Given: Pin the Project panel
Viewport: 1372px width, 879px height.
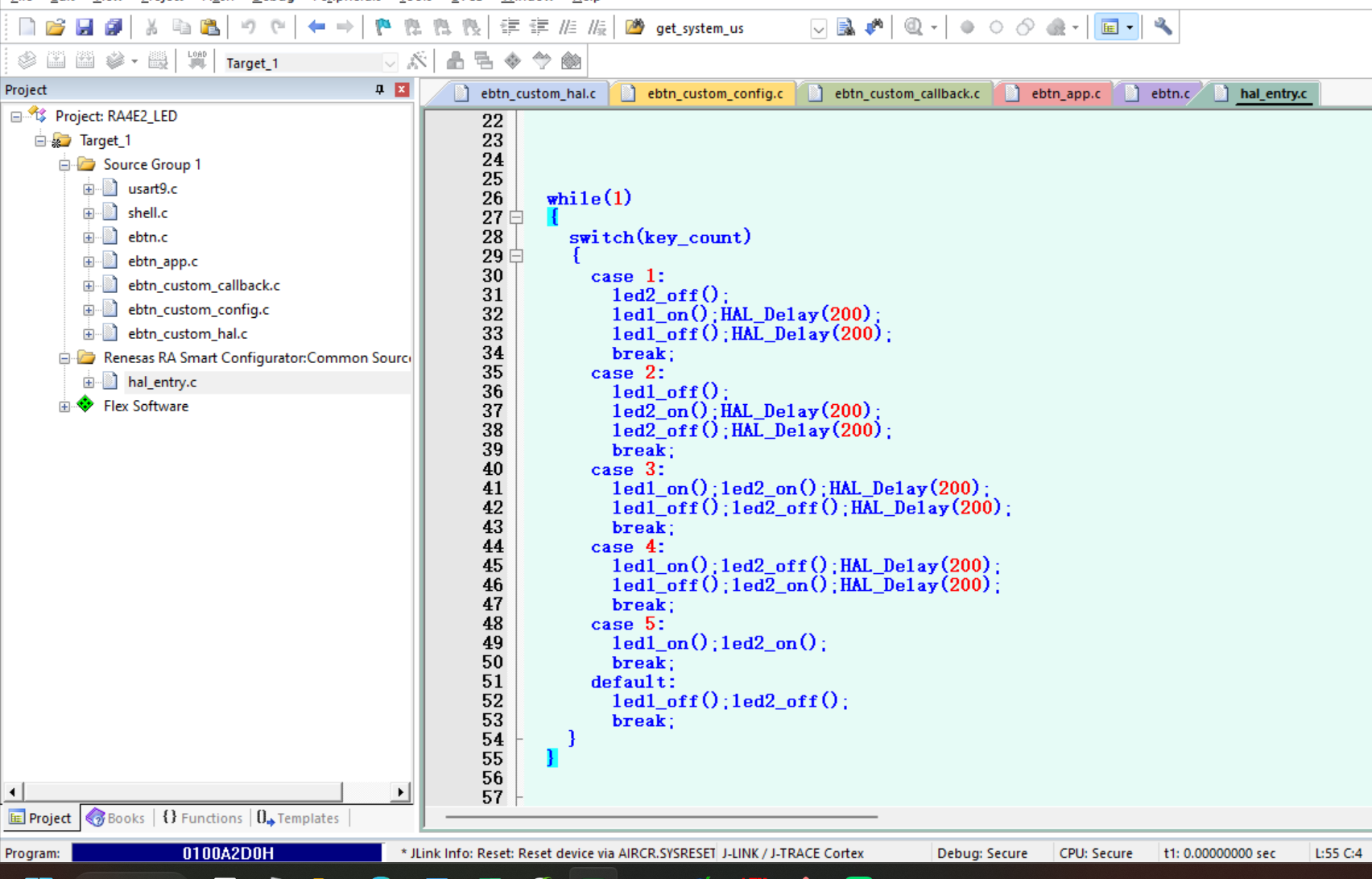Looking at the screenshot, I should (379, 89).
